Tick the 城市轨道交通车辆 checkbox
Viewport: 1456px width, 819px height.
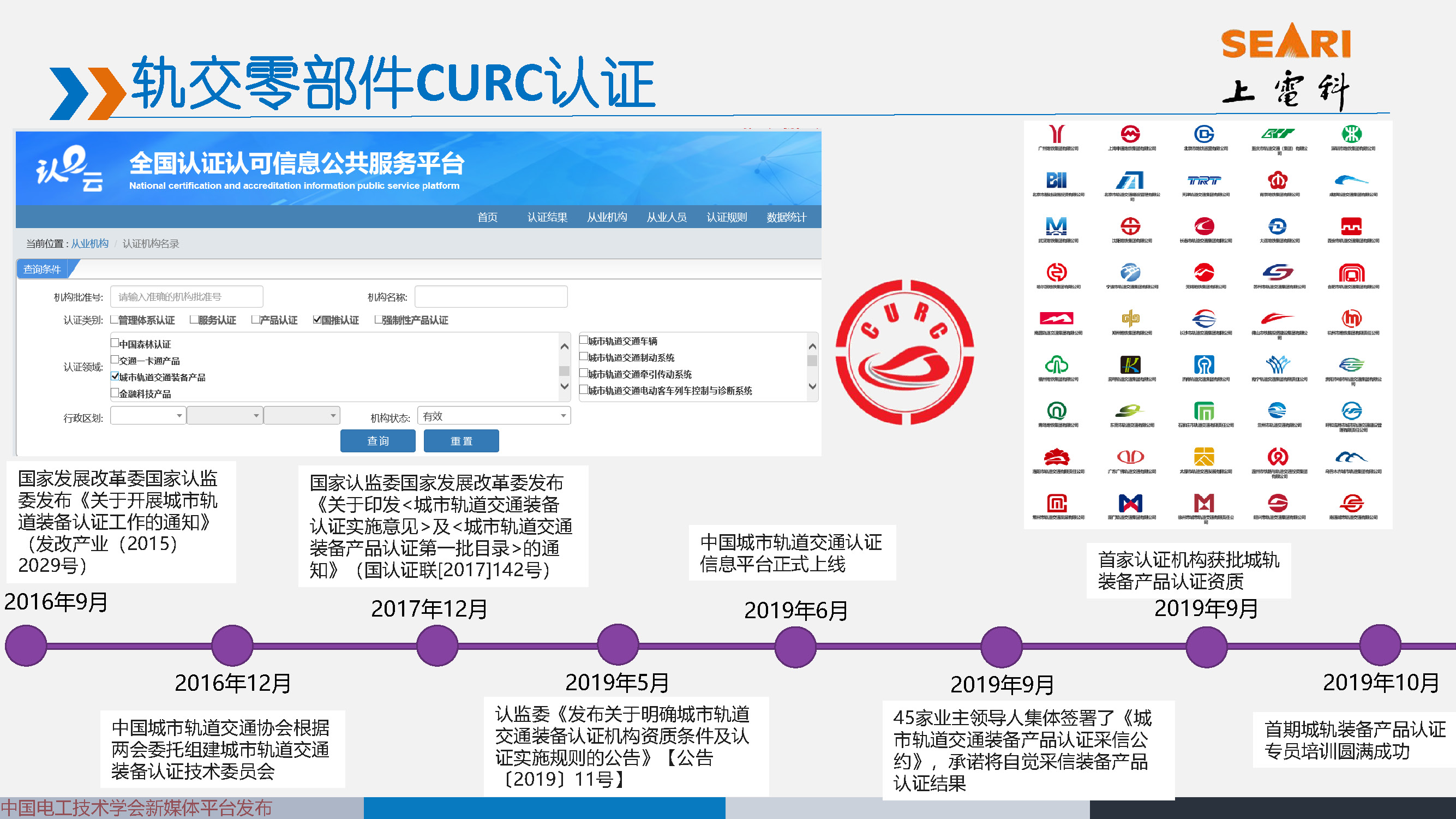click(584, 340)
